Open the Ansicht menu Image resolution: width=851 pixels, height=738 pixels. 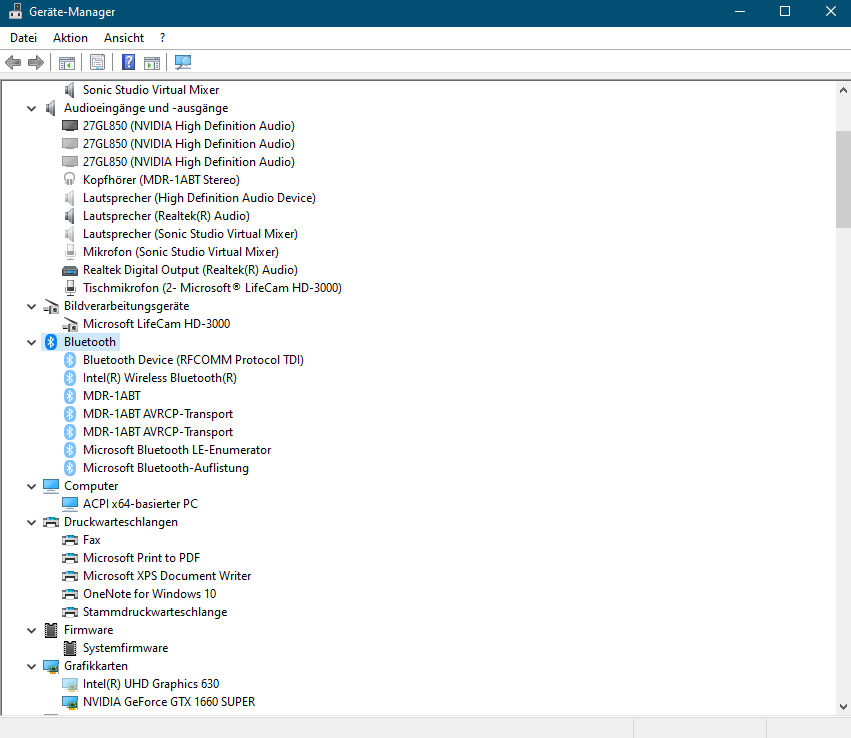(x=124, y=38)
